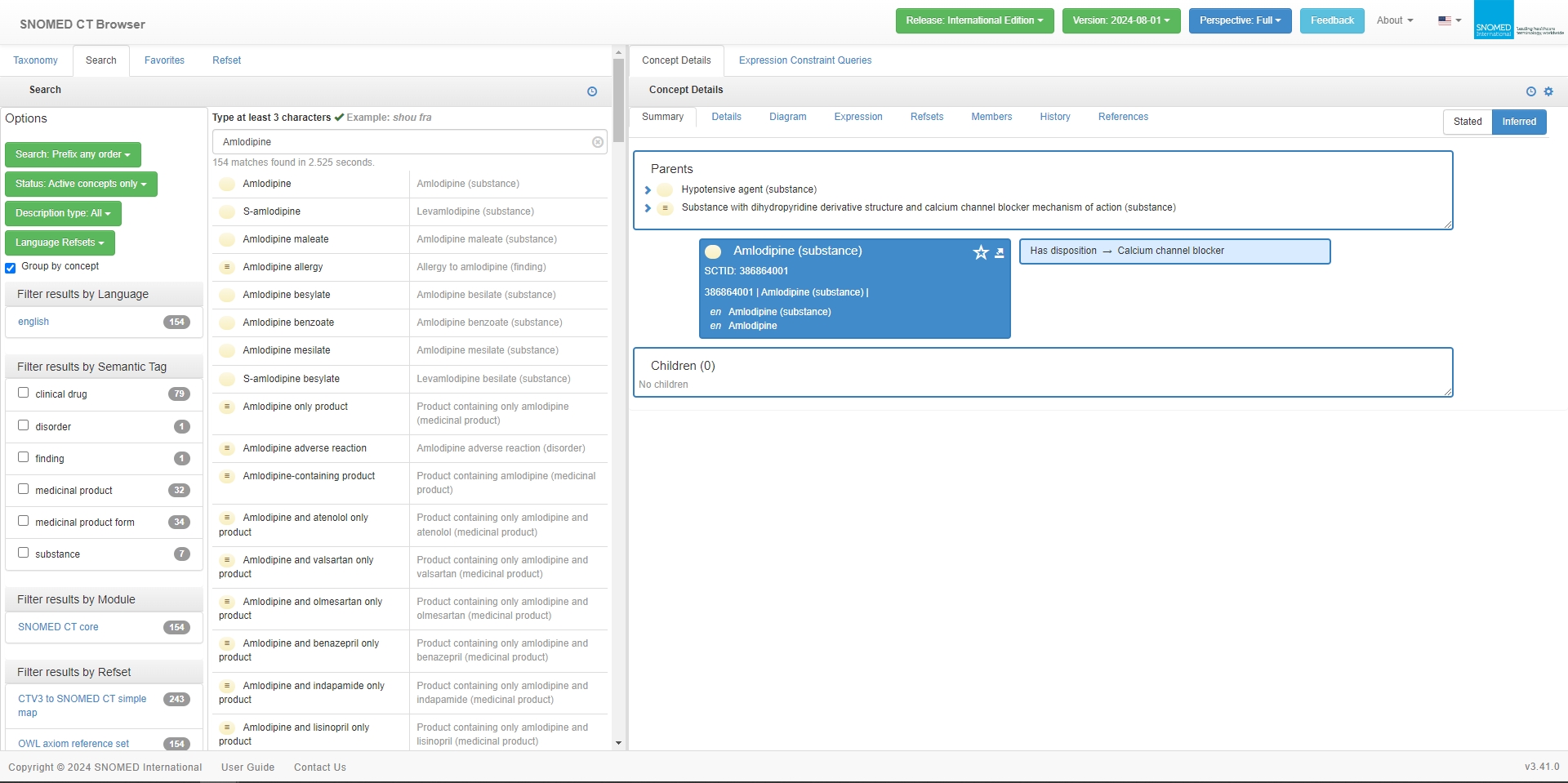Click the circle icon beside Amlodipine maleate
The height and width of the screenshot is (783, 1568).
point(227,239)
